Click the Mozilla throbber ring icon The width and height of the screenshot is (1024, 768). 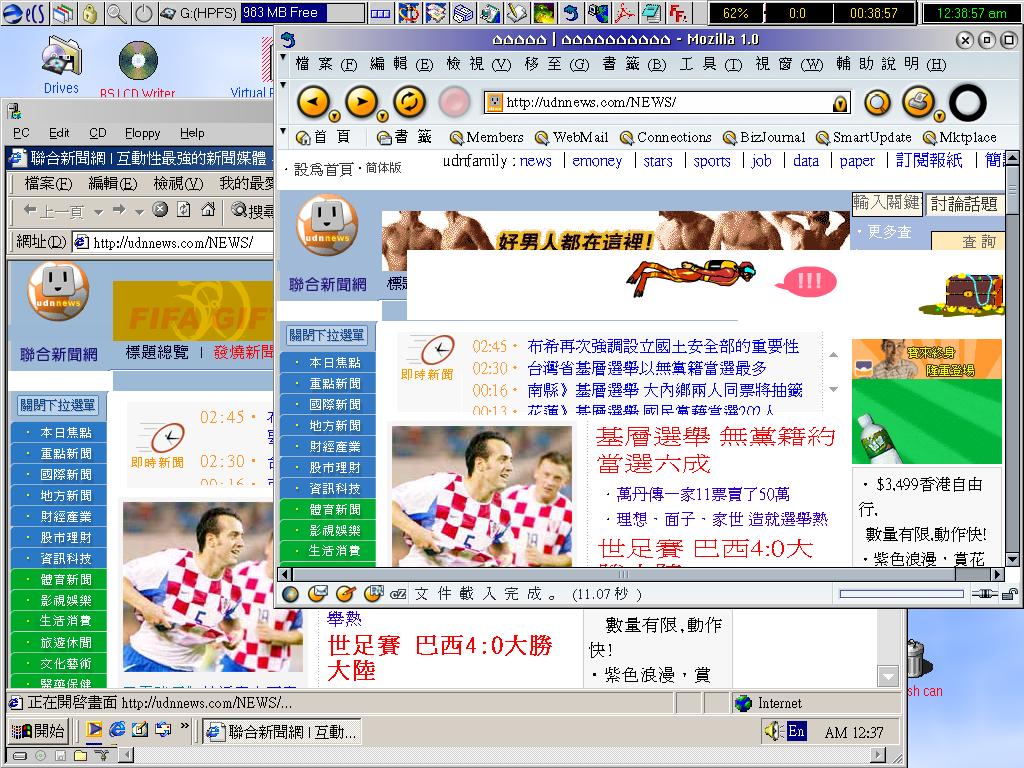pyautogui.click(x=968, y=103)
